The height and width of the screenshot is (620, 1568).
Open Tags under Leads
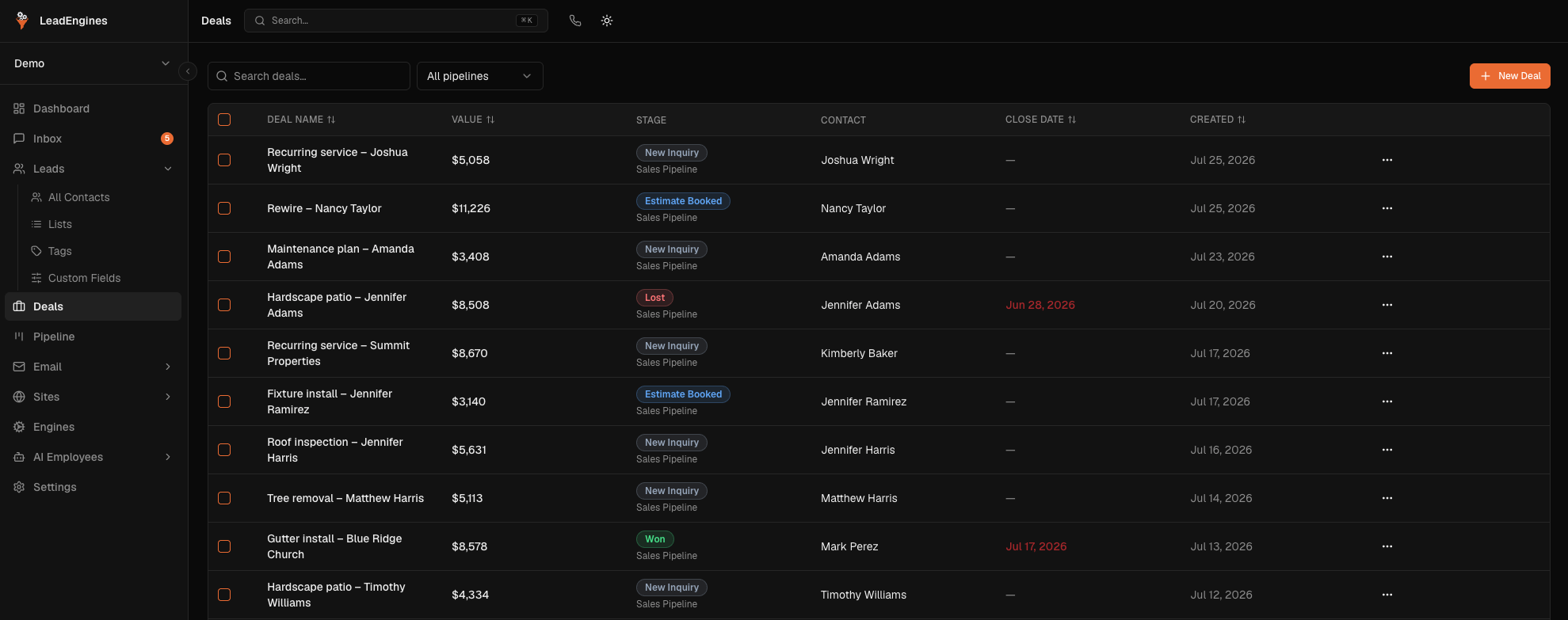[x=102, y=251]
